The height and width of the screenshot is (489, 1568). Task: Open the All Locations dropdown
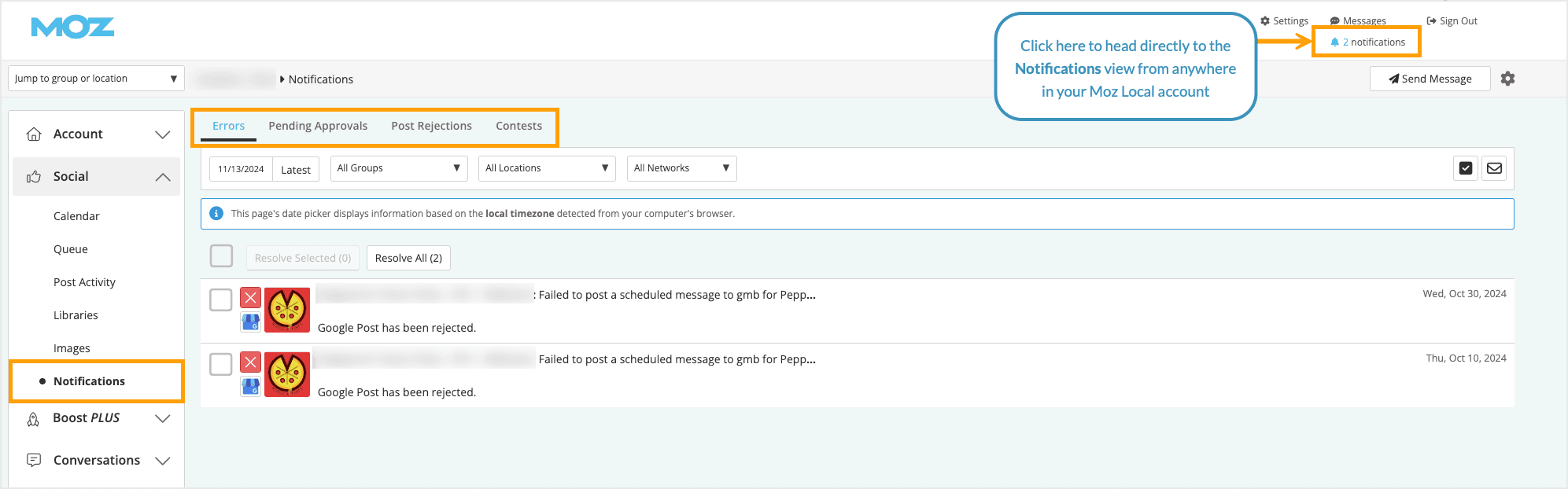[547, 168]
